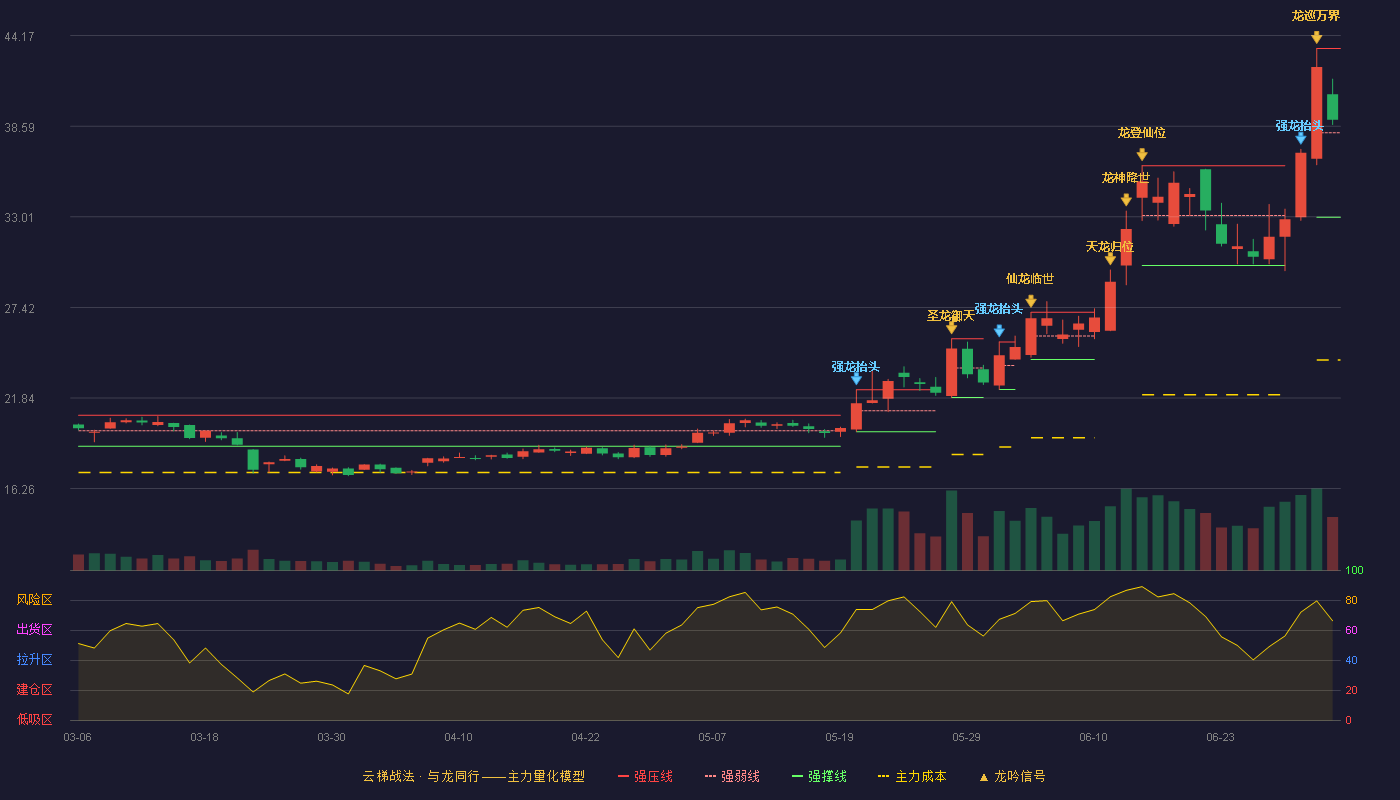
Task: Click the 04-22 date label
Action: click(585, 737)
